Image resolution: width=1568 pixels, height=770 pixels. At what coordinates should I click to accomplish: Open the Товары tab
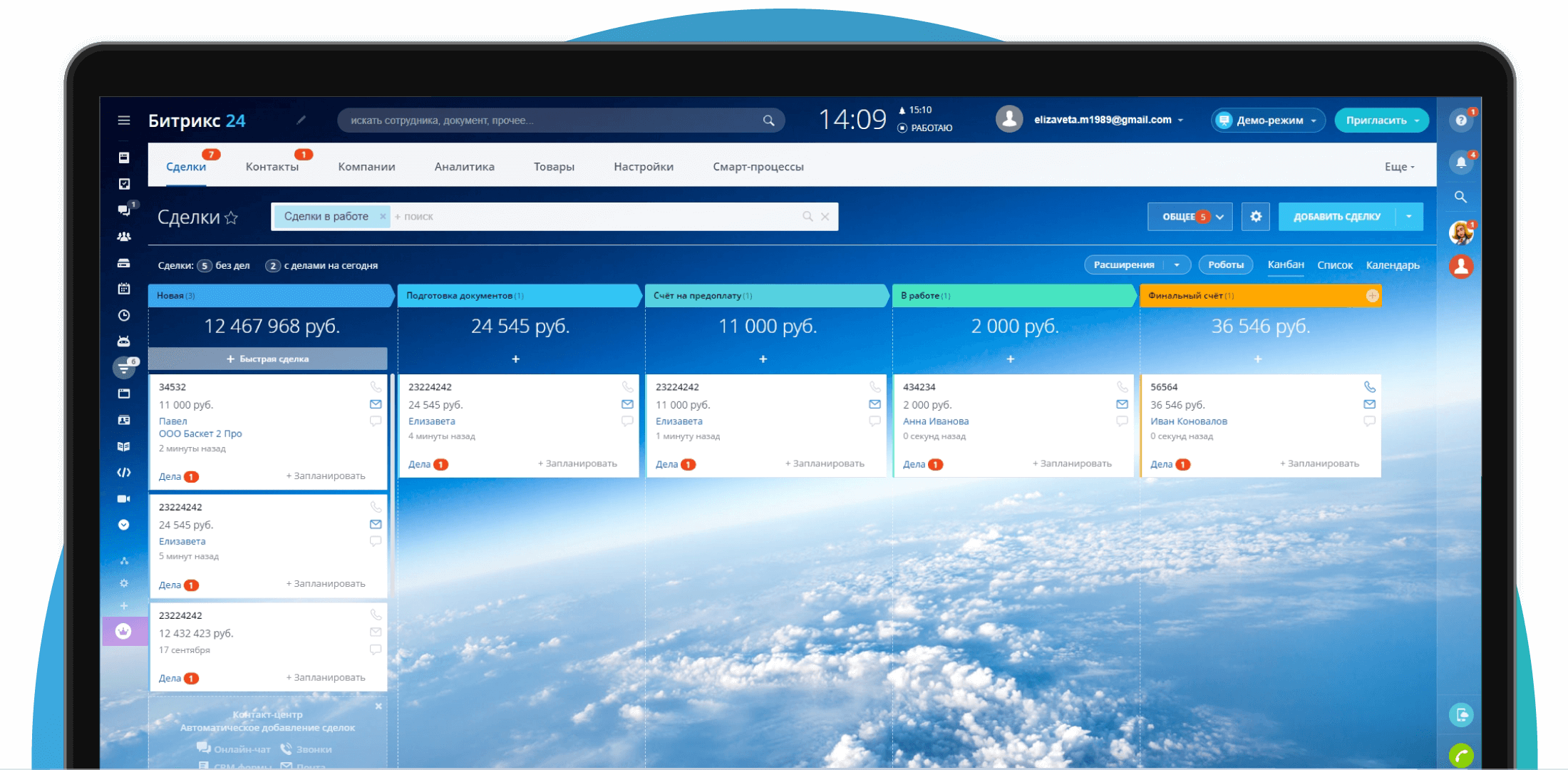coord(554,166)
